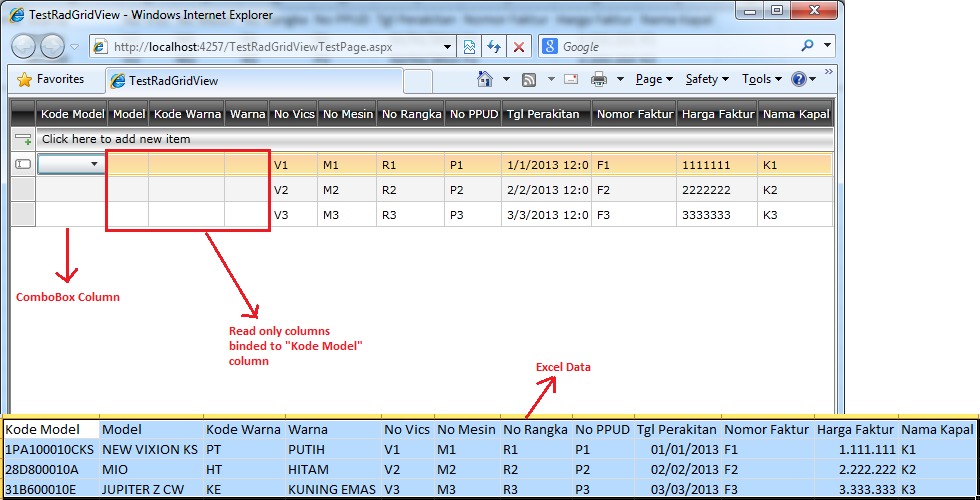This screenshot has width=980, height=500.
Task: Open a new blank tab
Action: pos(418,81)
